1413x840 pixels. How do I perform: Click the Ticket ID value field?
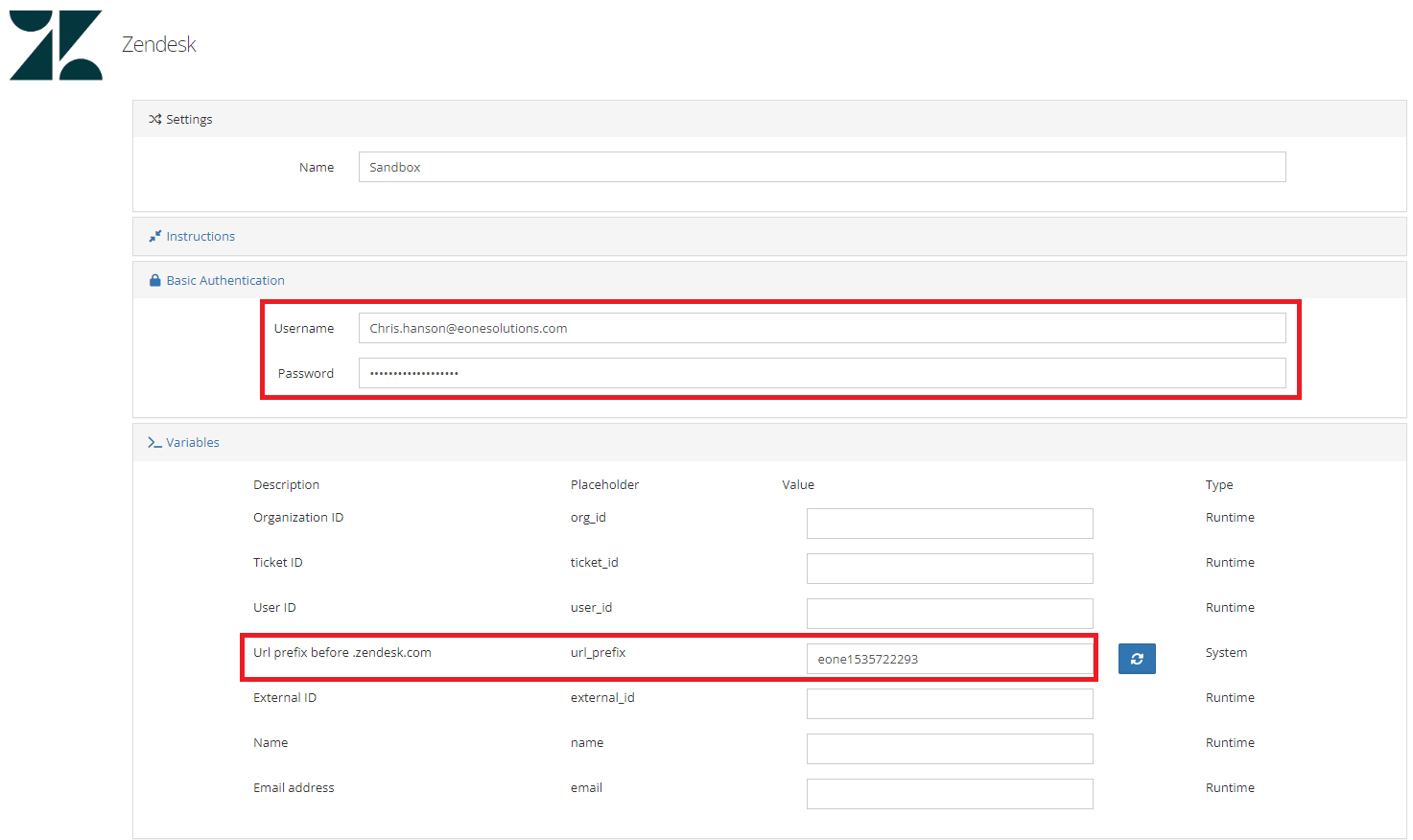click(x=950, y=569)
